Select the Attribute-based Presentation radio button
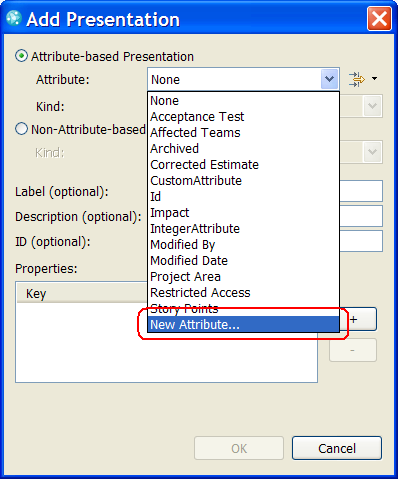The width and height of the screenshot is (398, 479). (x=21, y=56)
